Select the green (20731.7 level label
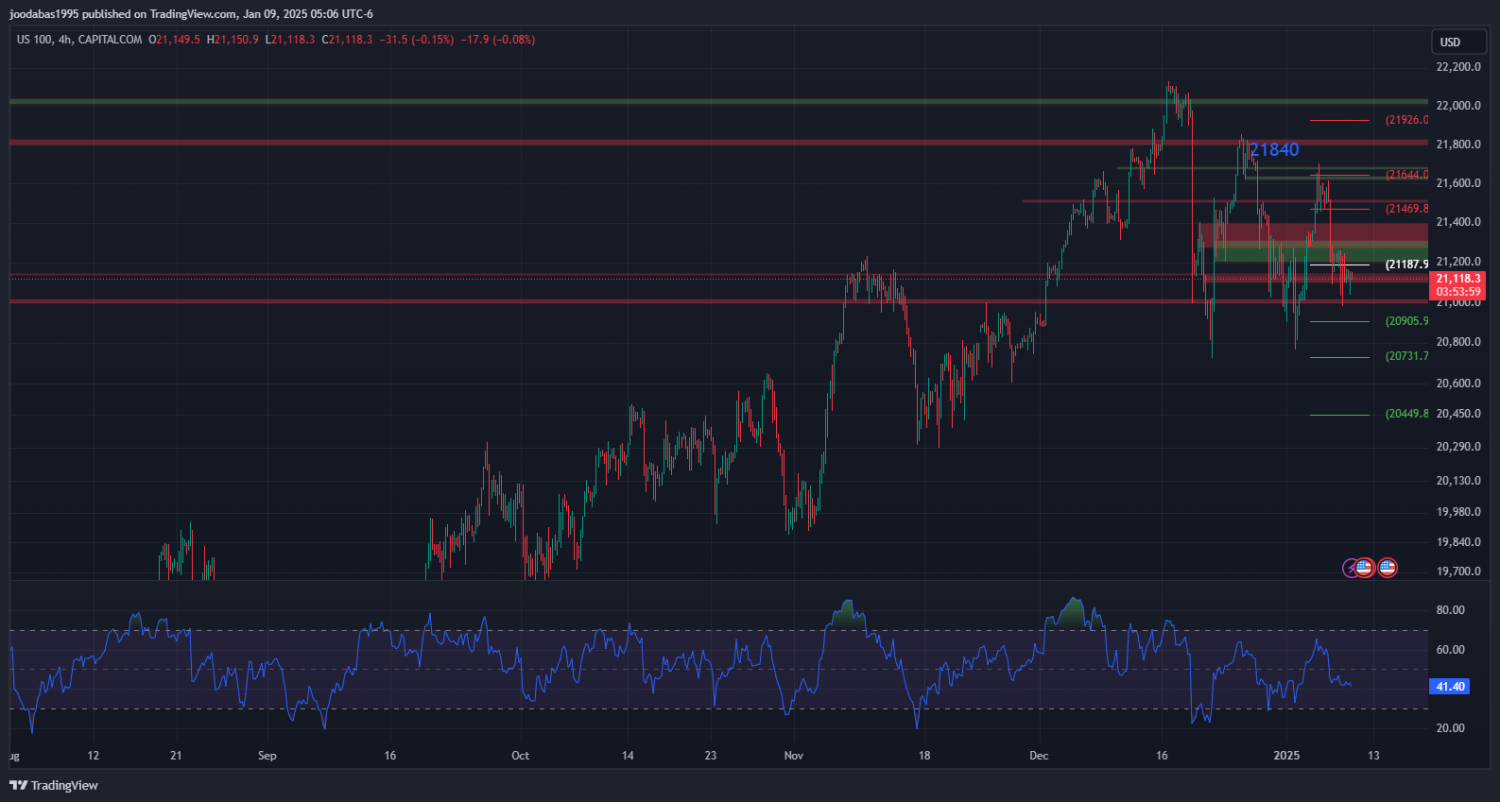The width and height of the screenshot is (1500, 802). [1406, 356]
